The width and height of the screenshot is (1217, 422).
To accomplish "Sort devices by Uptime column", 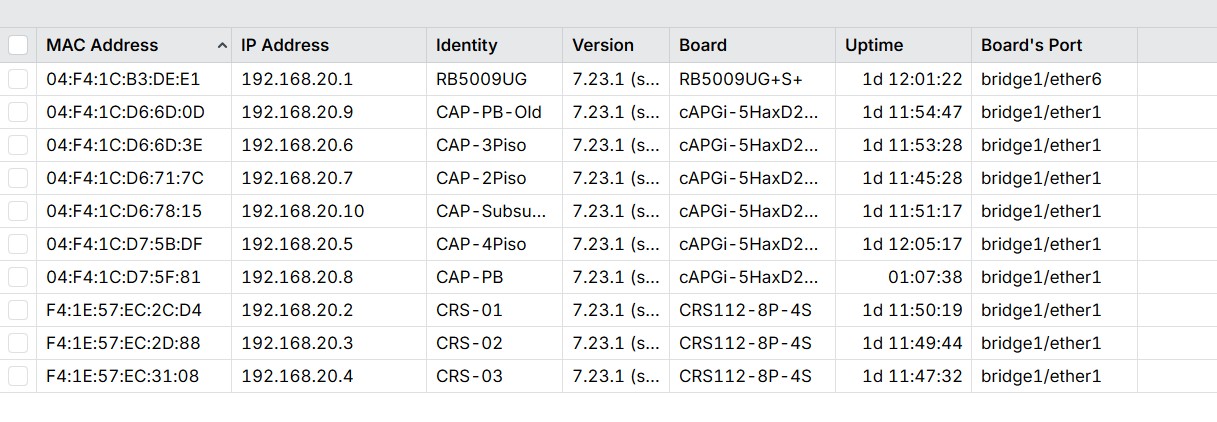I will click(x=874, y=45).
